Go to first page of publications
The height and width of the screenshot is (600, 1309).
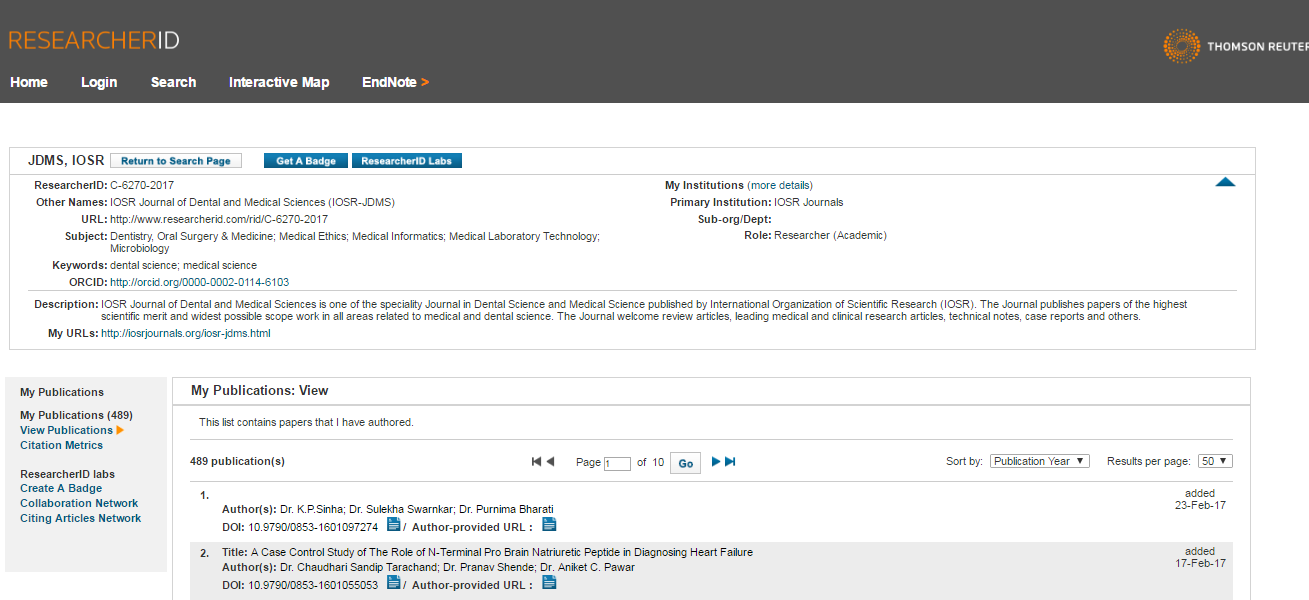pos(536,461)
